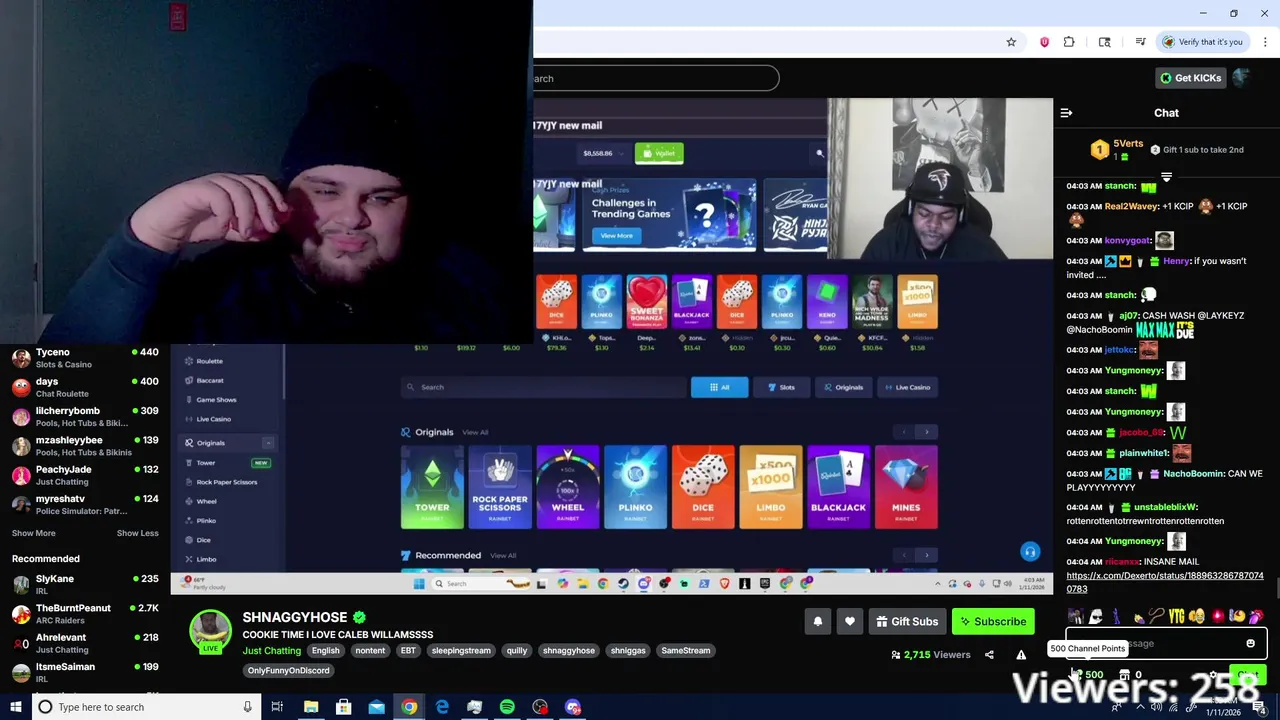Open PeachyJade's channel in sidebar
The image size is (1280, 720).
(85, 475)
